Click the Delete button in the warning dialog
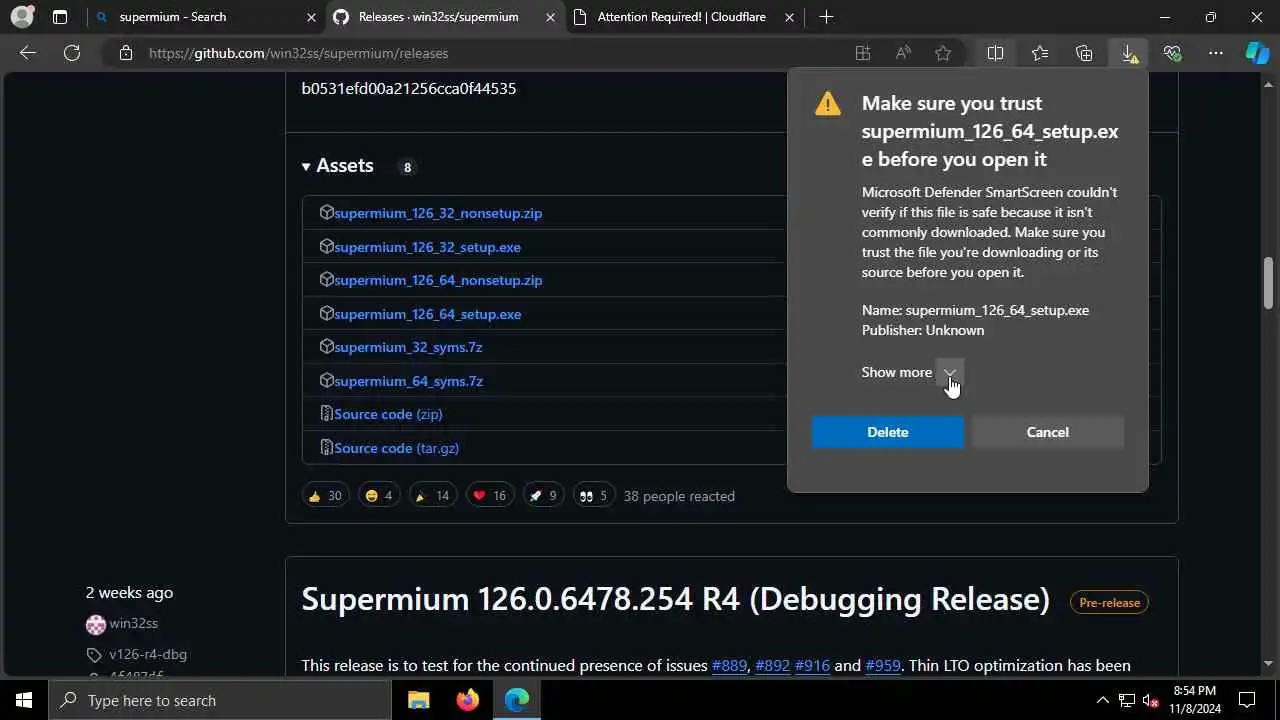1280x720 pixels. pos(888,432)
